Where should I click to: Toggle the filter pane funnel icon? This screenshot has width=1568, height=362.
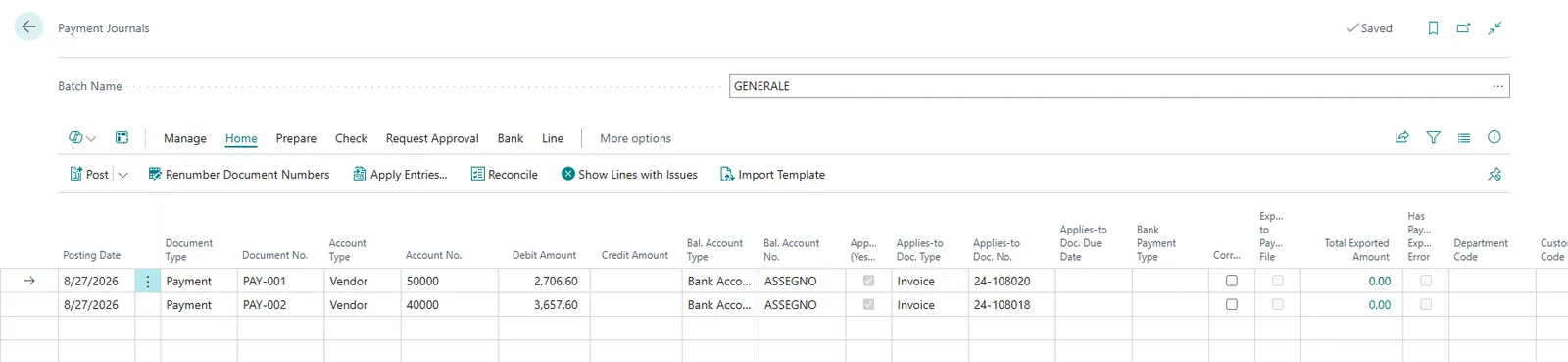pos(1433,138)
